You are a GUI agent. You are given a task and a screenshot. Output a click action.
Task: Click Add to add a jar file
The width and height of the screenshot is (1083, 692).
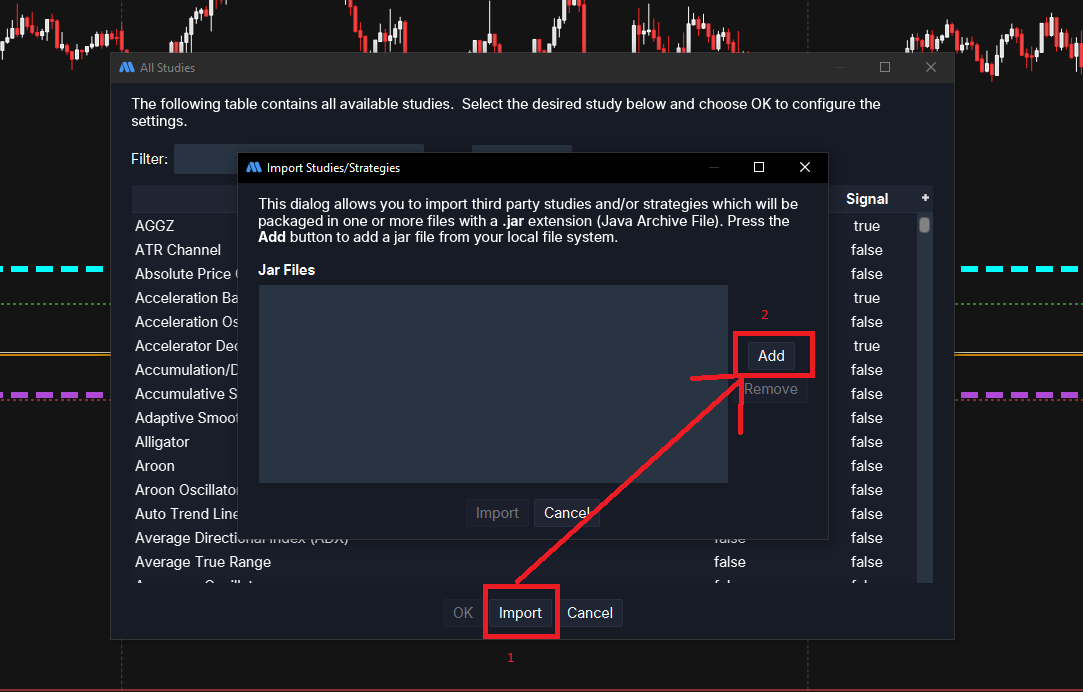[771, 356]
